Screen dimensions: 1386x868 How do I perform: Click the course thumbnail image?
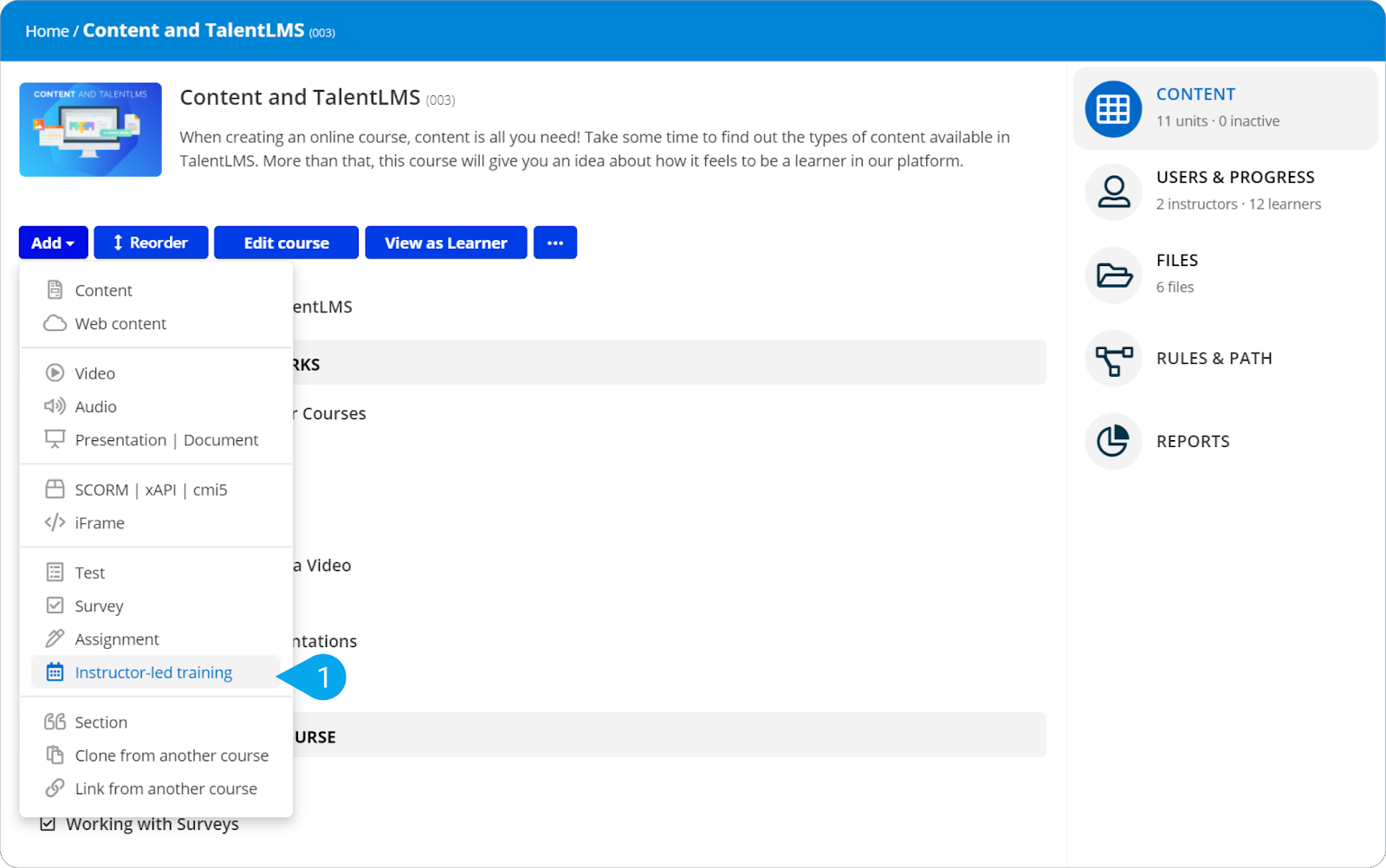pyautogui.click(x=90, y=130)
